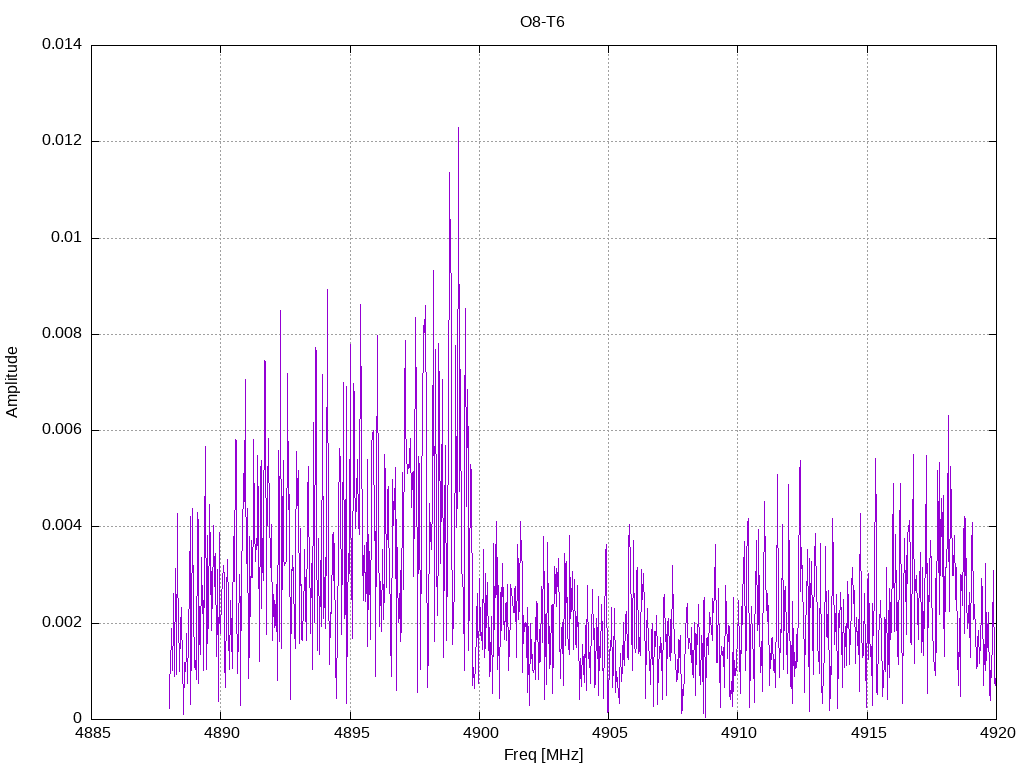Click the 4920 x-axis tick label
Screen dimensions: 1024x768
[x=997, y=733]
